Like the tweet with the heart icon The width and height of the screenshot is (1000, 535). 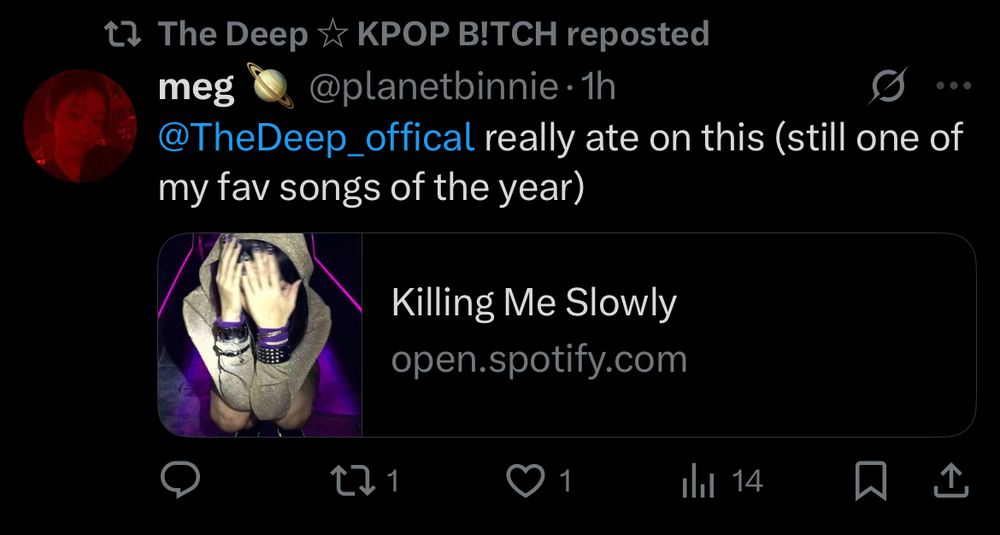point(524,482)
